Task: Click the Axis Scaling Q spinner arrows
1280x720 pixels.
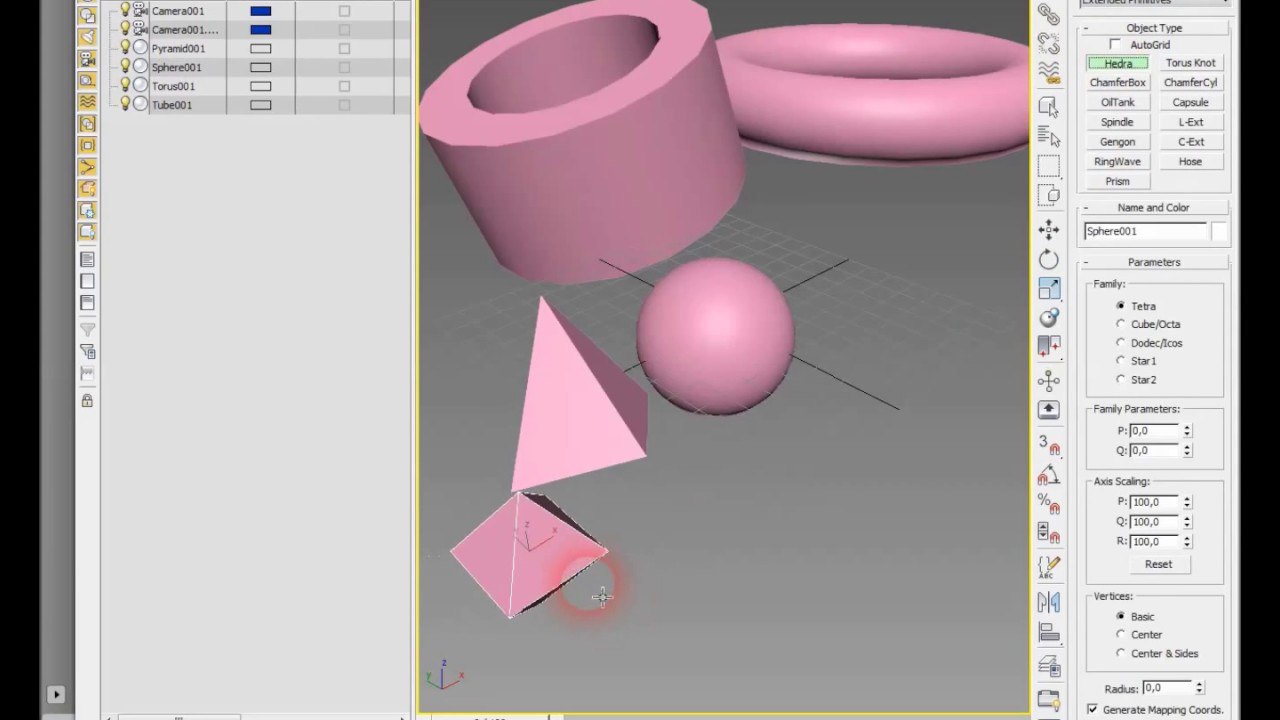Action: click(x=1187, y=522)
